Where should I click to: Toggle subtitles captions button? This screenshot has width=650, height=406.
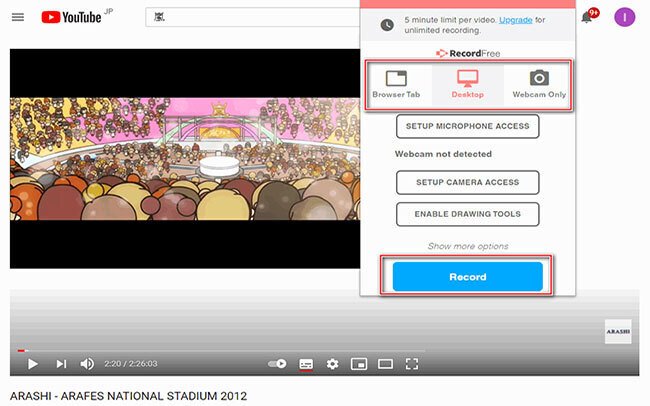point(306,364)
